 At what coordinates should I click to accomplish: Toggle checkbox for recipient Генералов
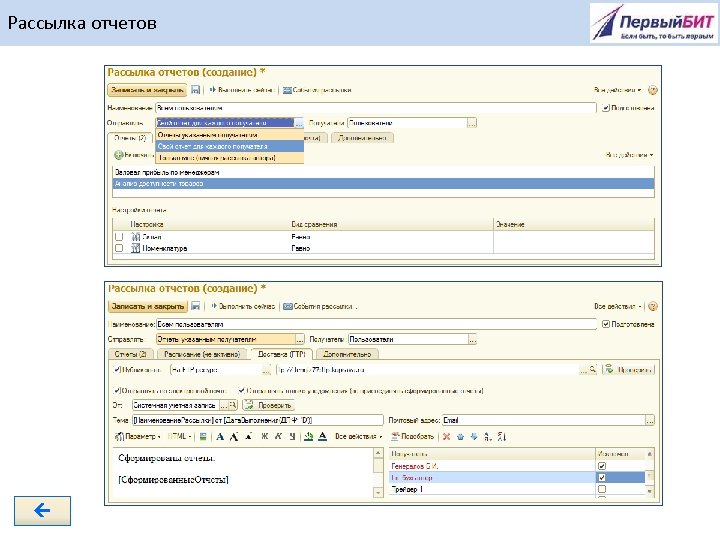[x=601, y=465]
